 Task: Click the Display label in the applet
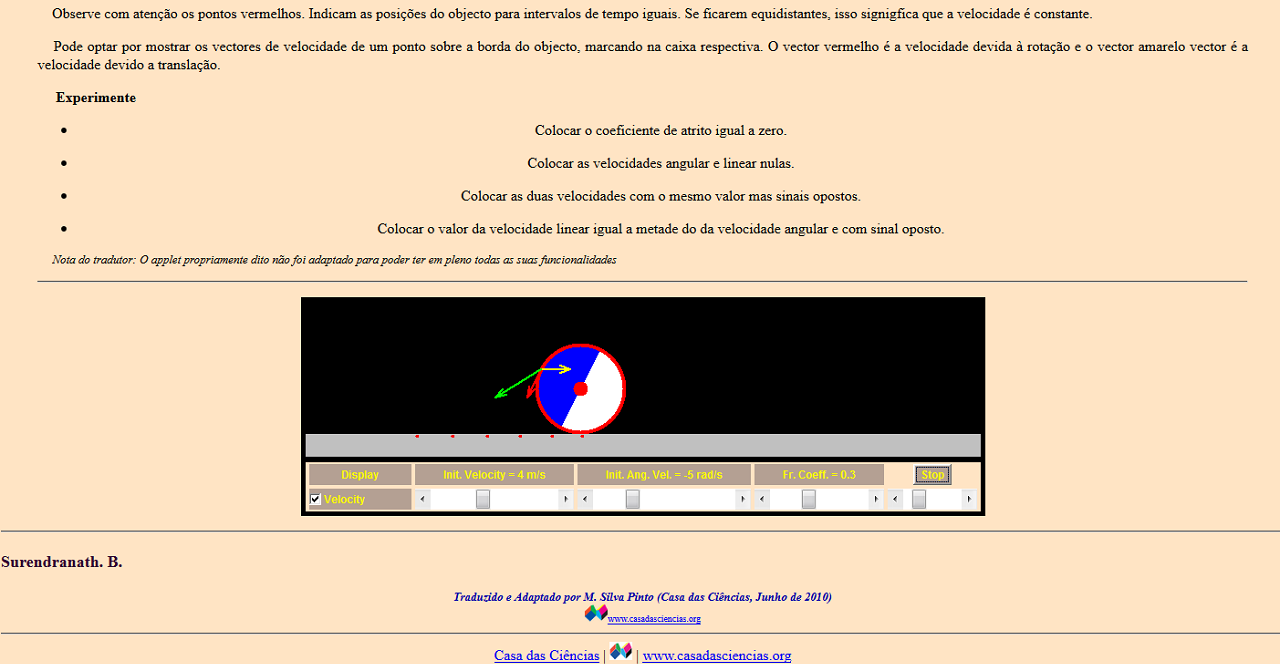click(x=360, y=474)
